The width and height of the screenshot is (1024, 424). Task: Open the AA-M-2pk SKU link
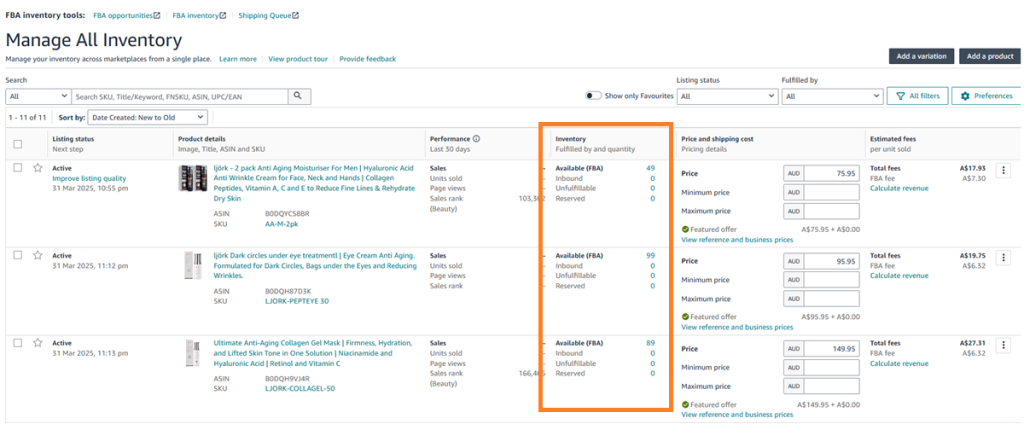[282, 223]
